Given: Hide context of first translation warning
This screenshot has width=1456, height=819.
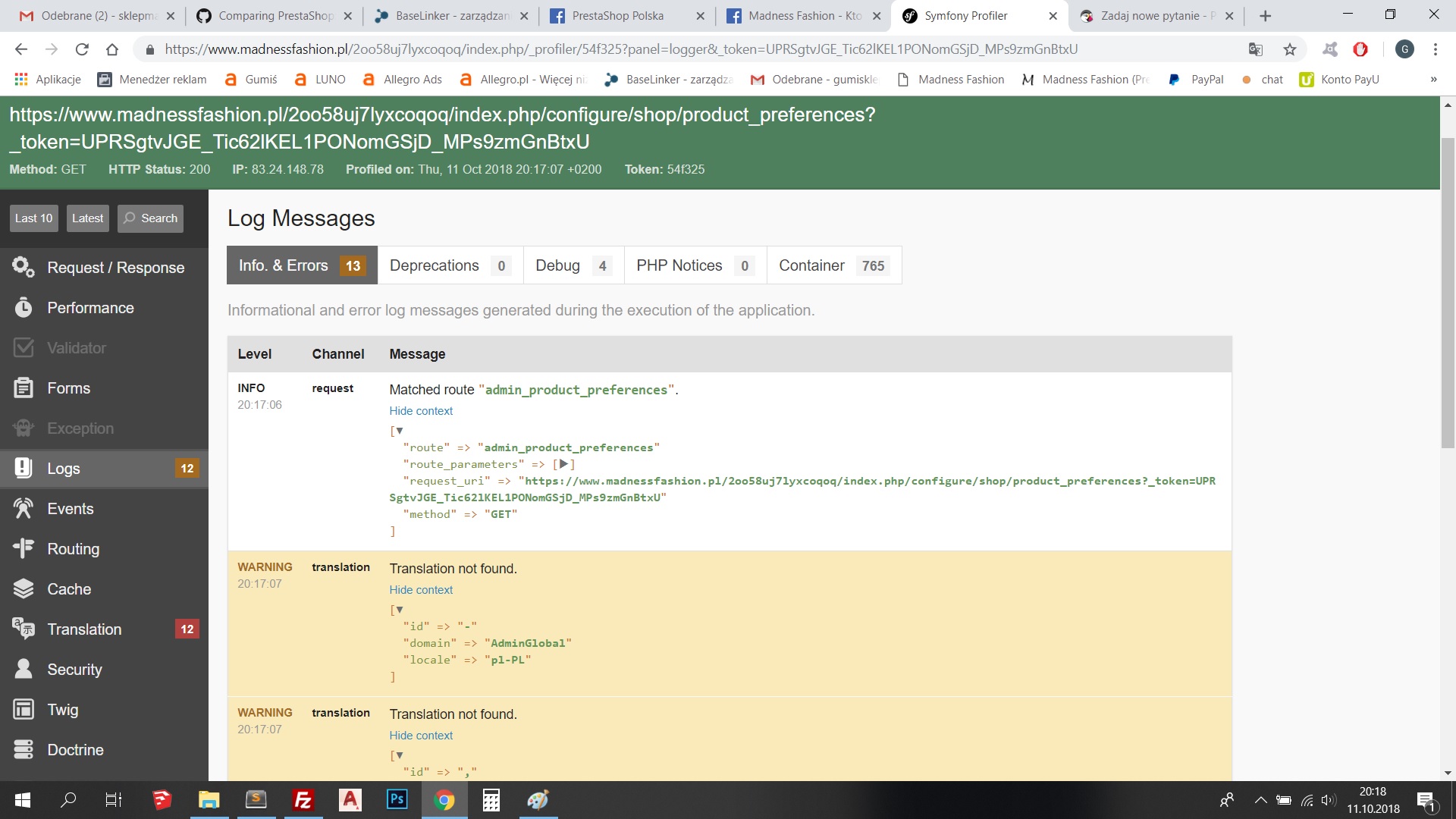Looking at the screenshot, I should [421, 590].
